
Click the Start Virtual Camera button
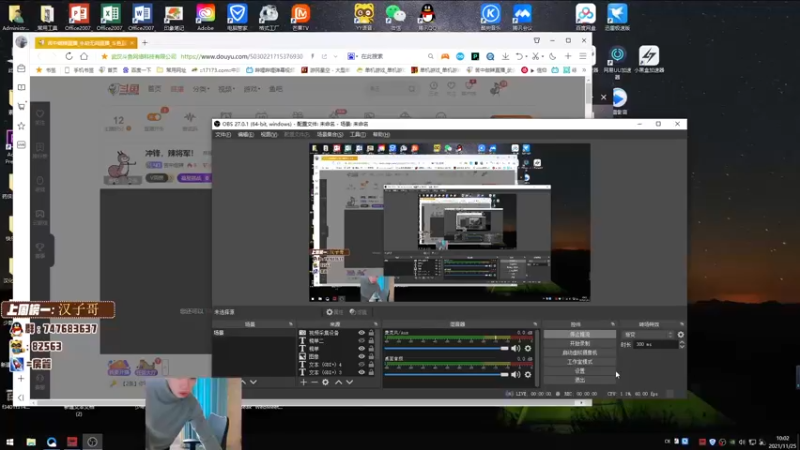click(x=580, y=353)
